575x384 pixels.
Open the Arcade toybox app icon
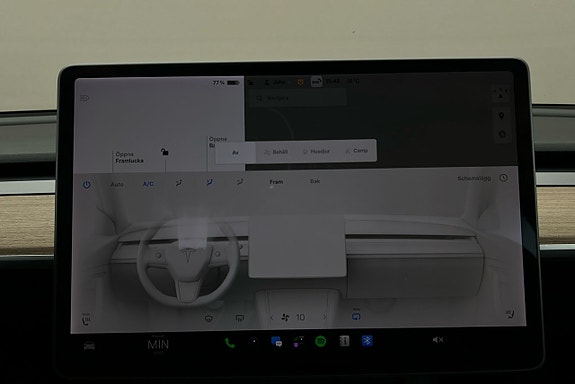coord(298,341)
